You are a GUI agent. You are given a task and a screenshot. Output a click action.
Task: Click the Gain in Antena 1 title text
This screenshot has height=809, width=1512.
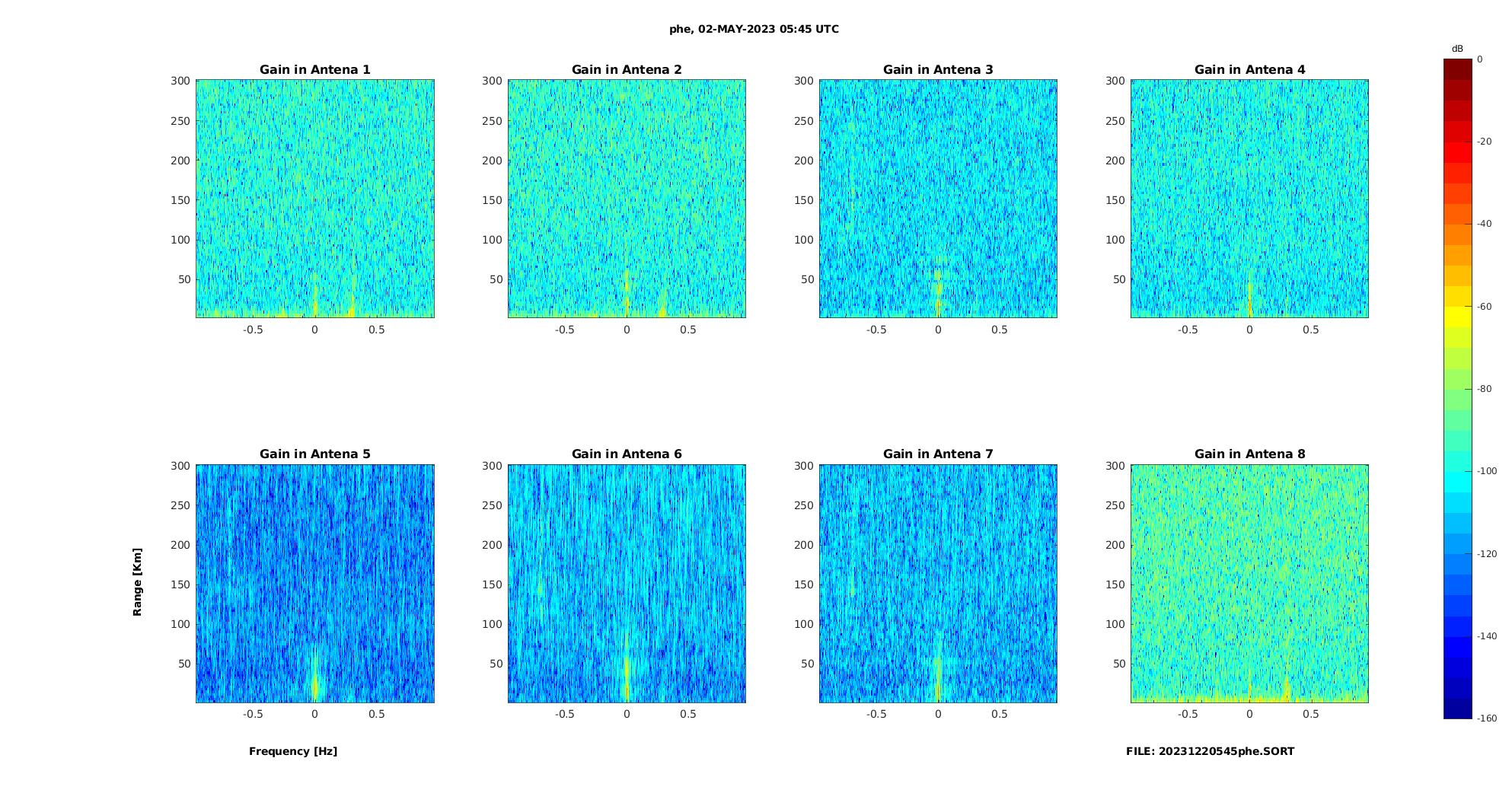point(315,69)
